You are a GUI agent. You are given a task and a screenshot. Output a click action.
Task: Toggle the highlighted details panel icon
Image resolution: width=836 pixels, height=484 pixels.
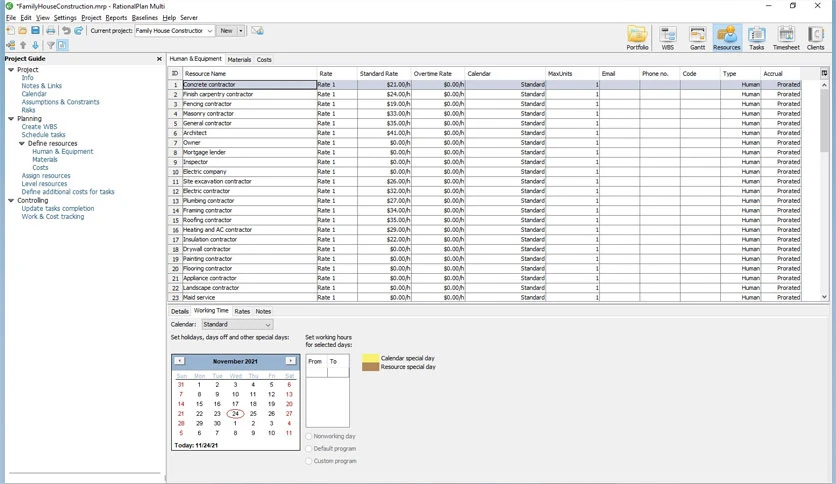(x=62, y=45)
